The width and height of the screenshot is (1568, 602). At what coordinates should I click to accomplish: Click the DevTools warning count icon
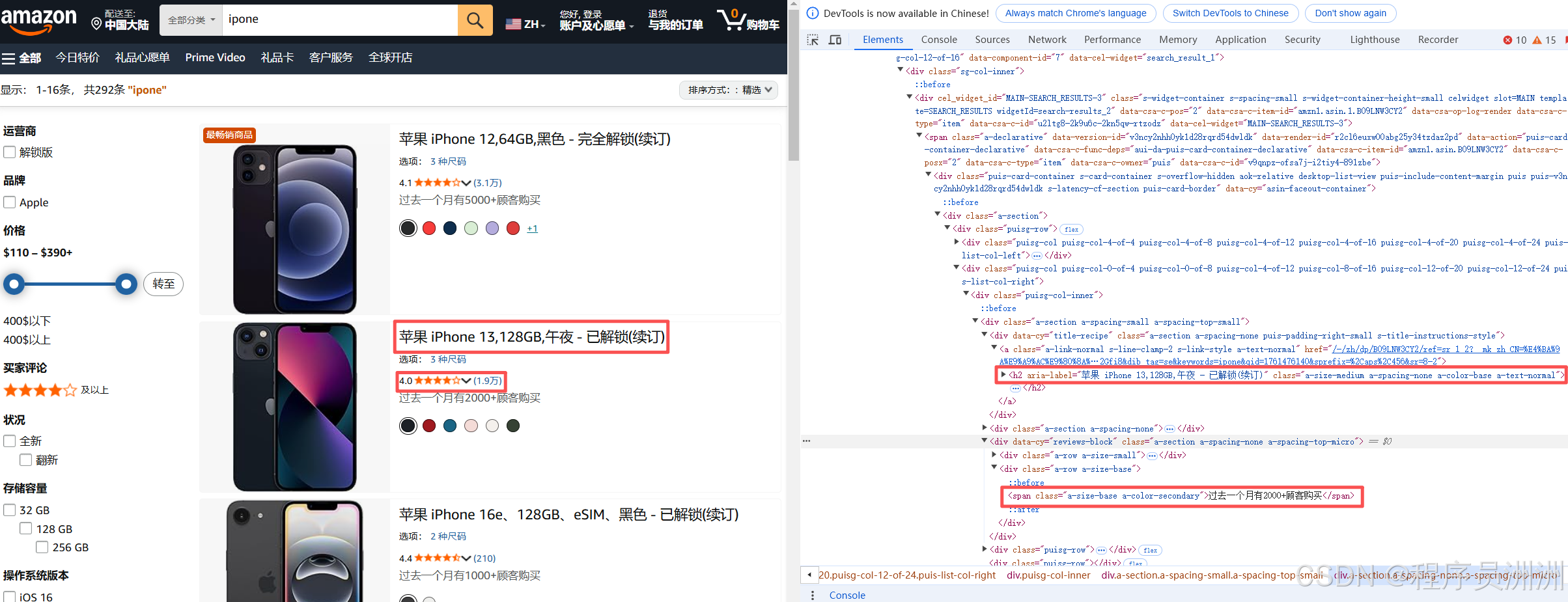[x=1537, y=40]
